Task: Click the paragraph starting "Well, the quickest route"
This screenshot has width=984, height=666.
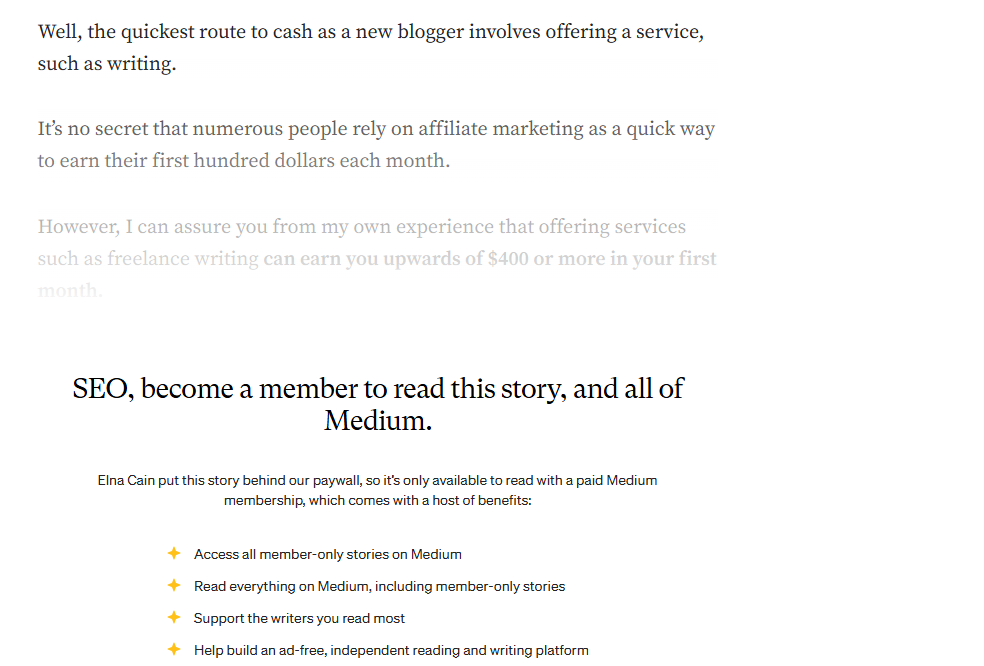Action: coord(370,32)
